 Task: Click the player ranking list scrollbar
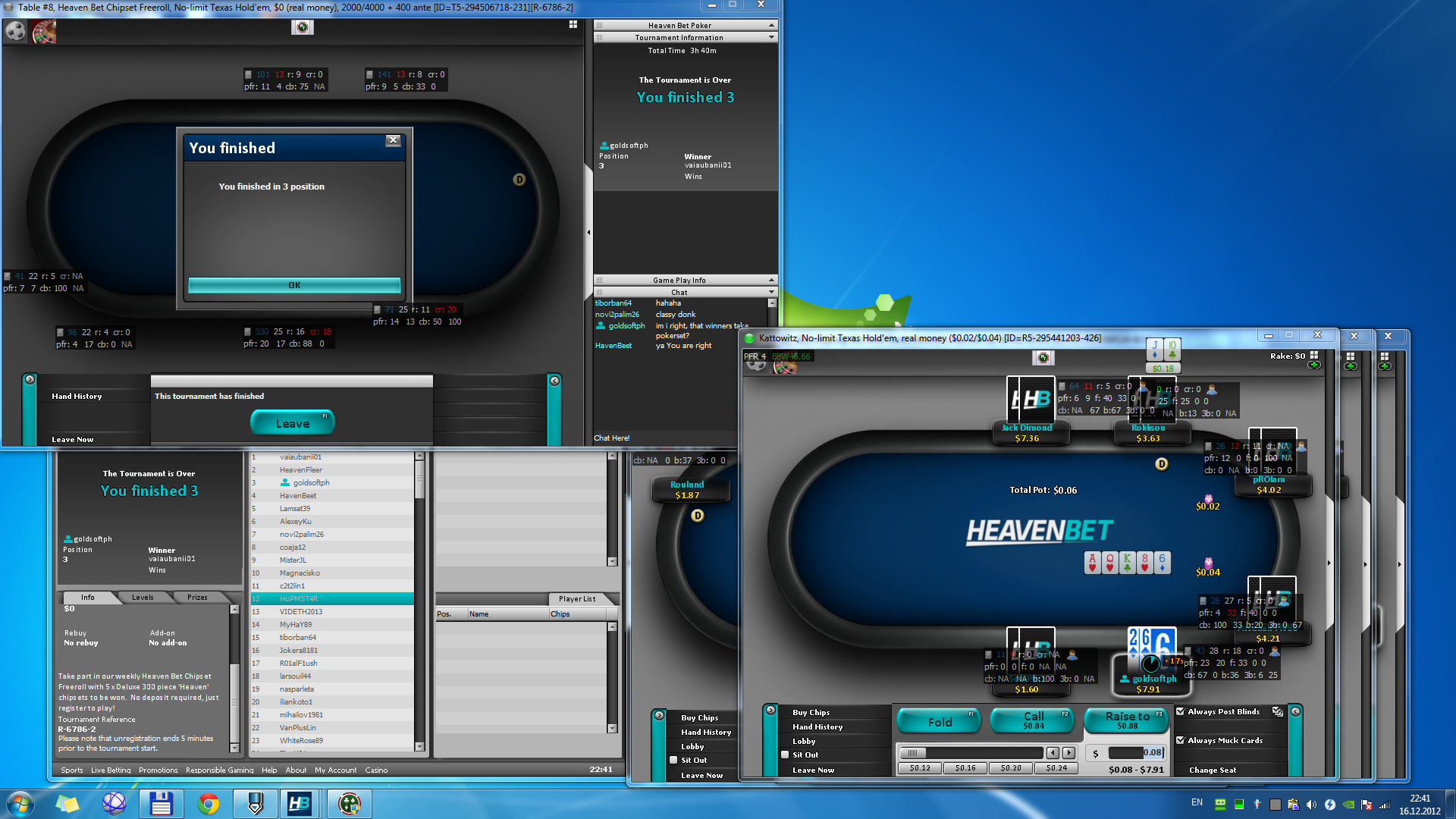coord(419,601)
